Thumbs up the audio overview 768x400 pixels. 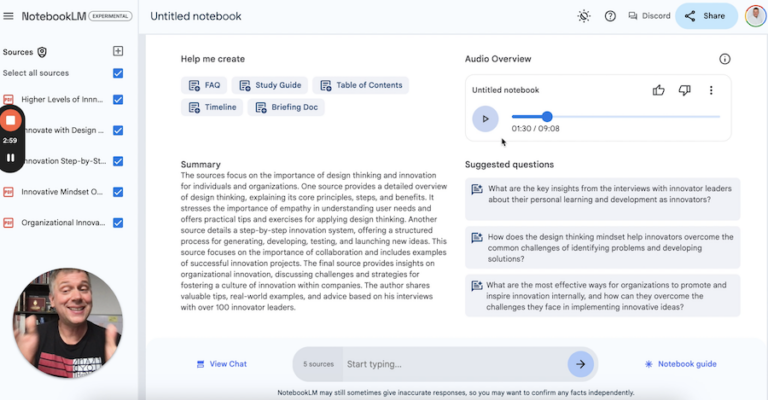[658, 90]
